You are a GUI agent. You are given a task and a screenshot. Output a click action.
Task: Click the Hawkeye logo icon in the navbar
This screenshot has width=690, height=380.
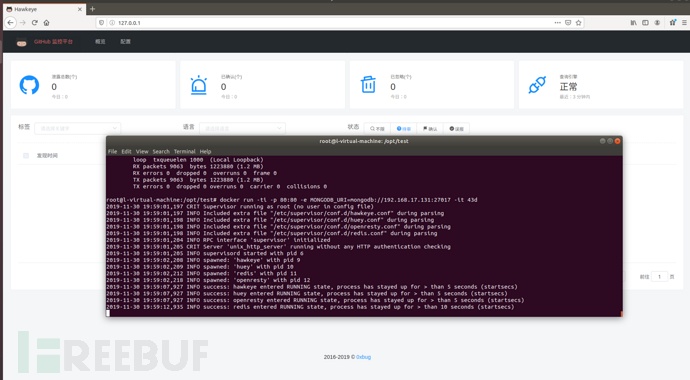click(22, 42)
